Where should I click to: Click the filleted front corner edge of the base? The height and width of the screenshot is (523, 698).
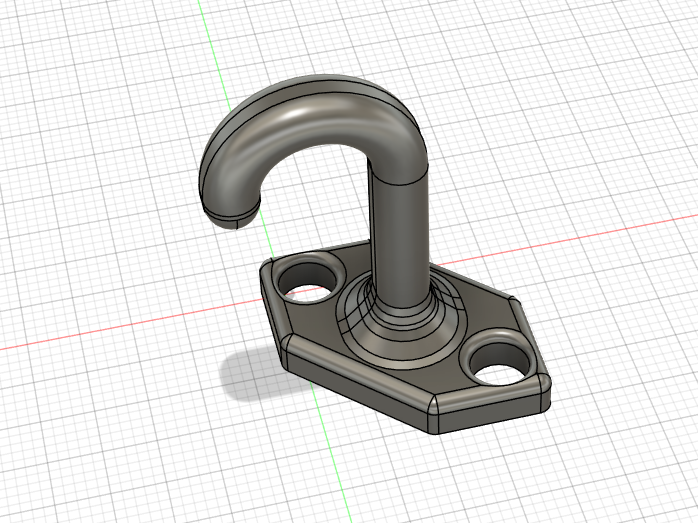point(433,413)
